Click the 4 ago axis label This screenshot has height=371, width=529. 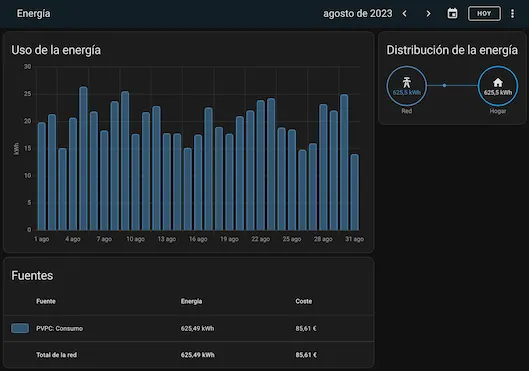point(73,239)
